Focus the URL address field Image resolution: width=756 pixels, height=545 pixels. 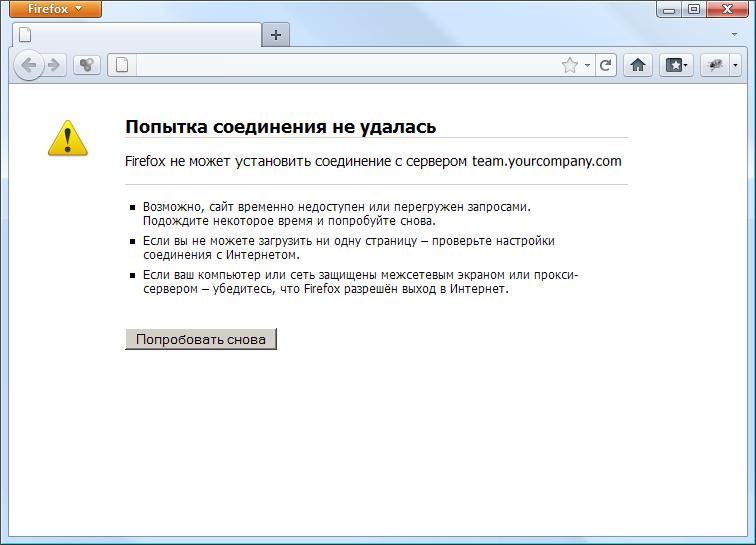click(x=347, y=65)
